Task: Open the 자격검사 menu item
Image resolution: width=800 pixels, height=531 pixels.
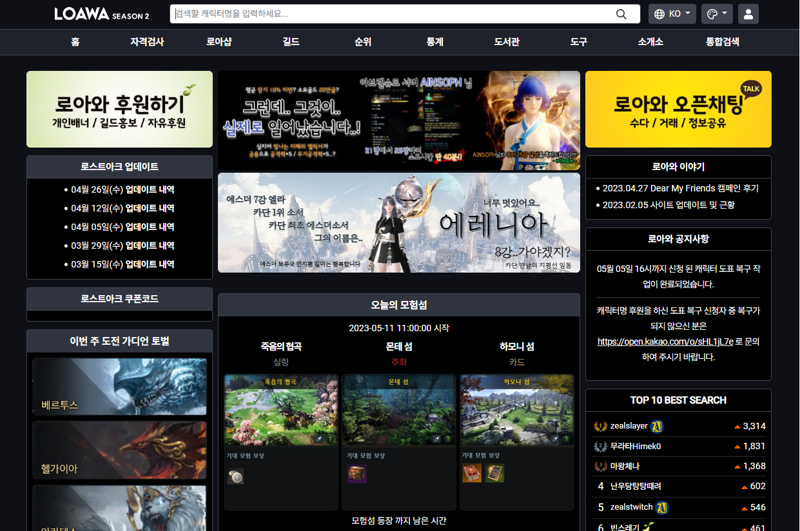Action: 147,42
